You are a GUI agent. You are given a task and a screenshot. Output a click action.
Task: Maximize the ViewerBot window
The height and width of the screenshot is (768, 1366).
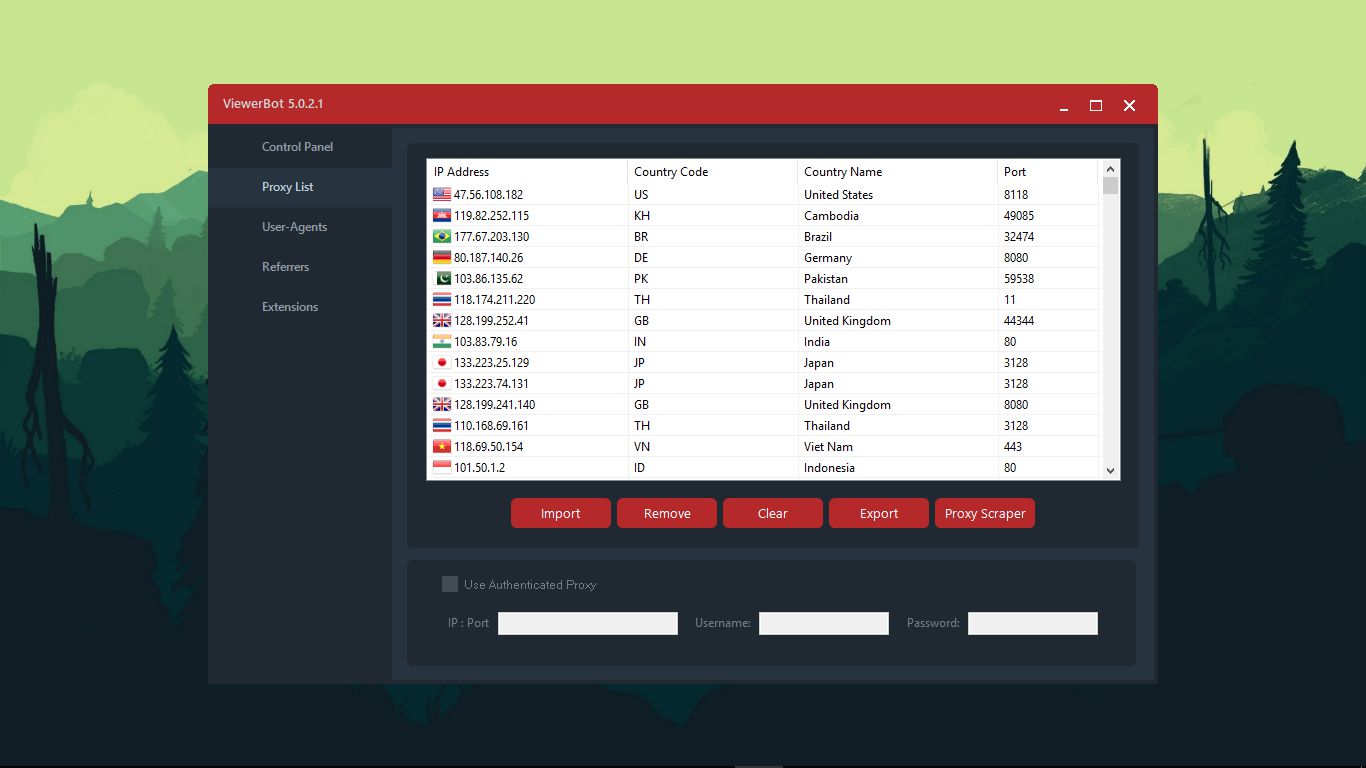(1096, 105)
